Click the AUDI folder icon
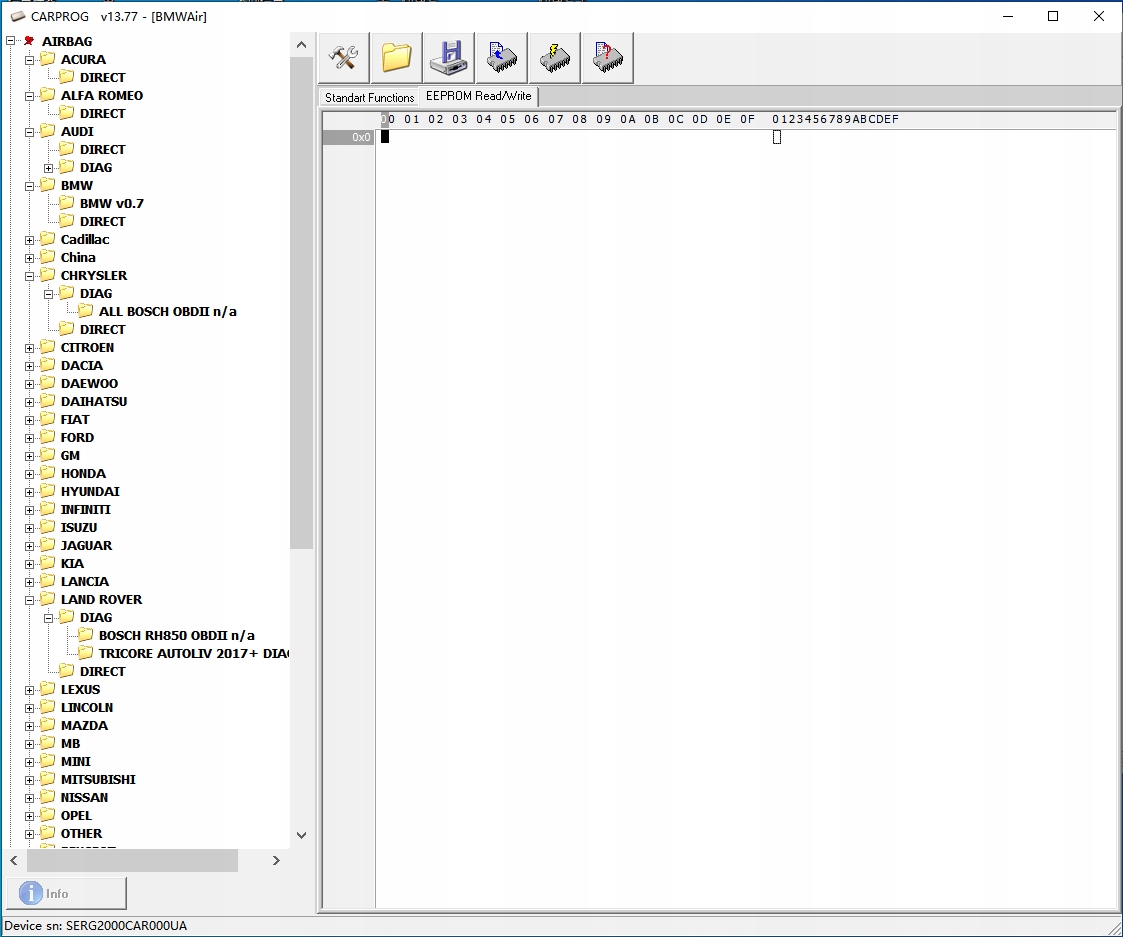 [48, 130]
